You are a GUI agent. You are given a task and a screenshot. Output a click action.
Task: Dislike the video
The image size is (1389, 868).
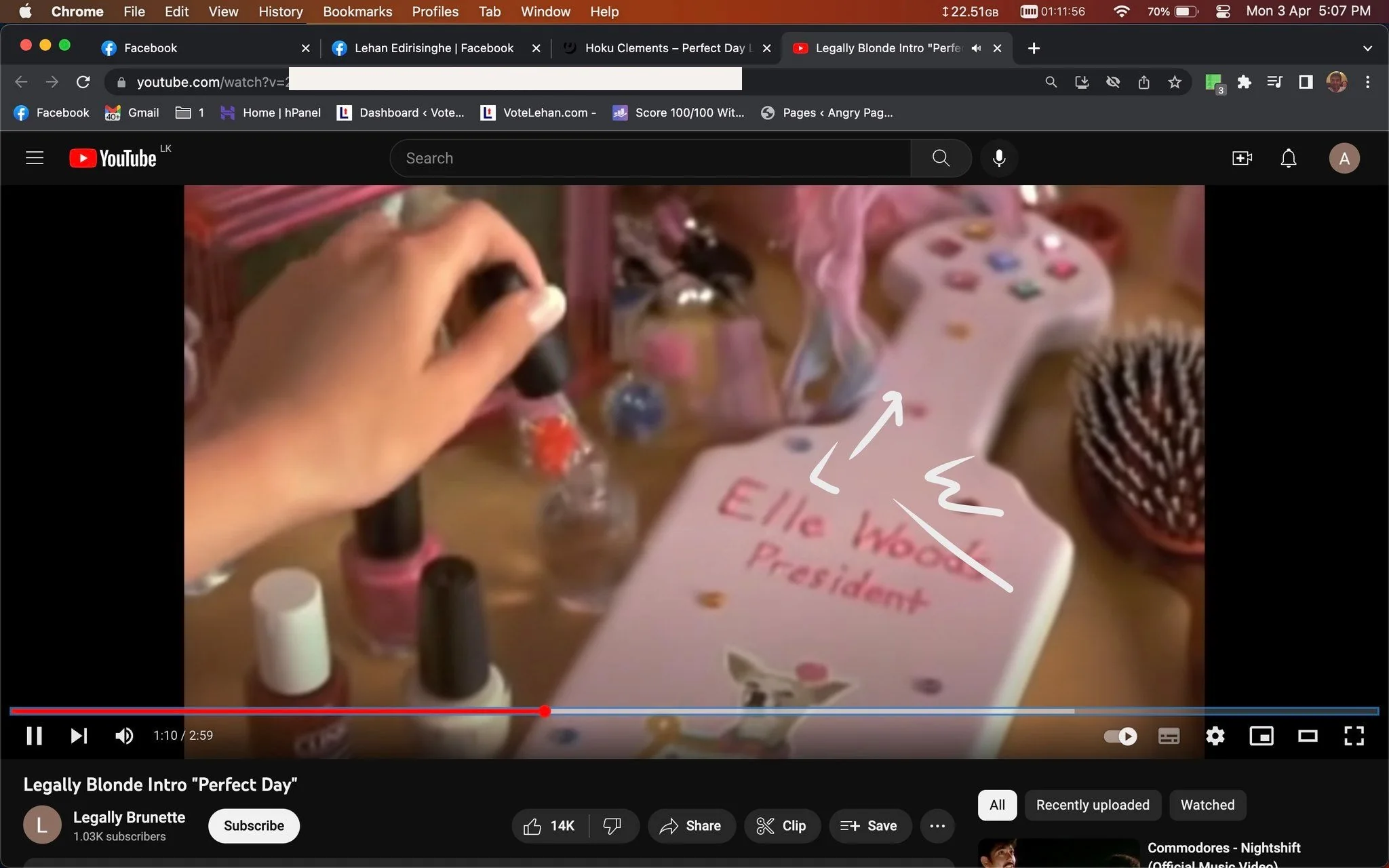pyautogui.click(x=612, y=825)
